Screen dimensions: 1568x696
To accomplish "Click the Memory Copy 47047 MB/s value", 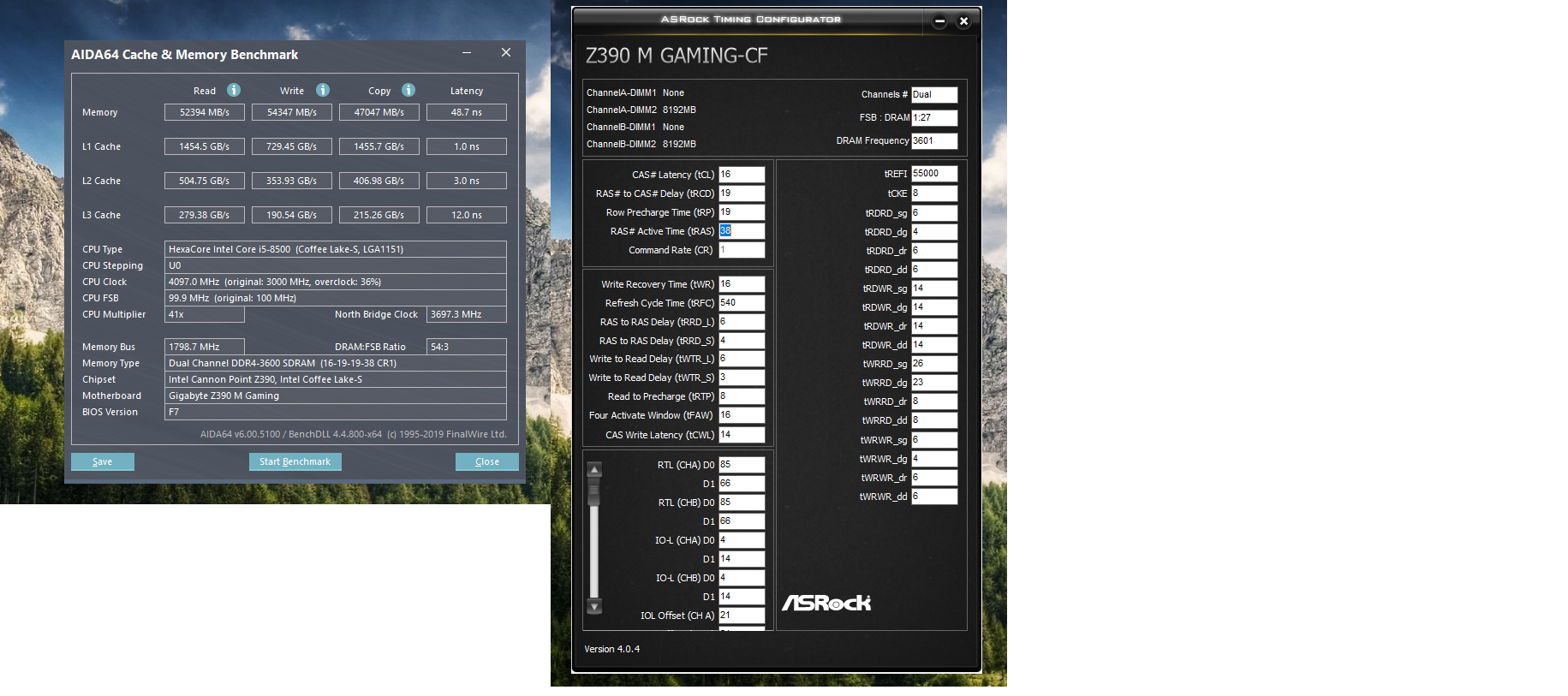I will (379, 112).
